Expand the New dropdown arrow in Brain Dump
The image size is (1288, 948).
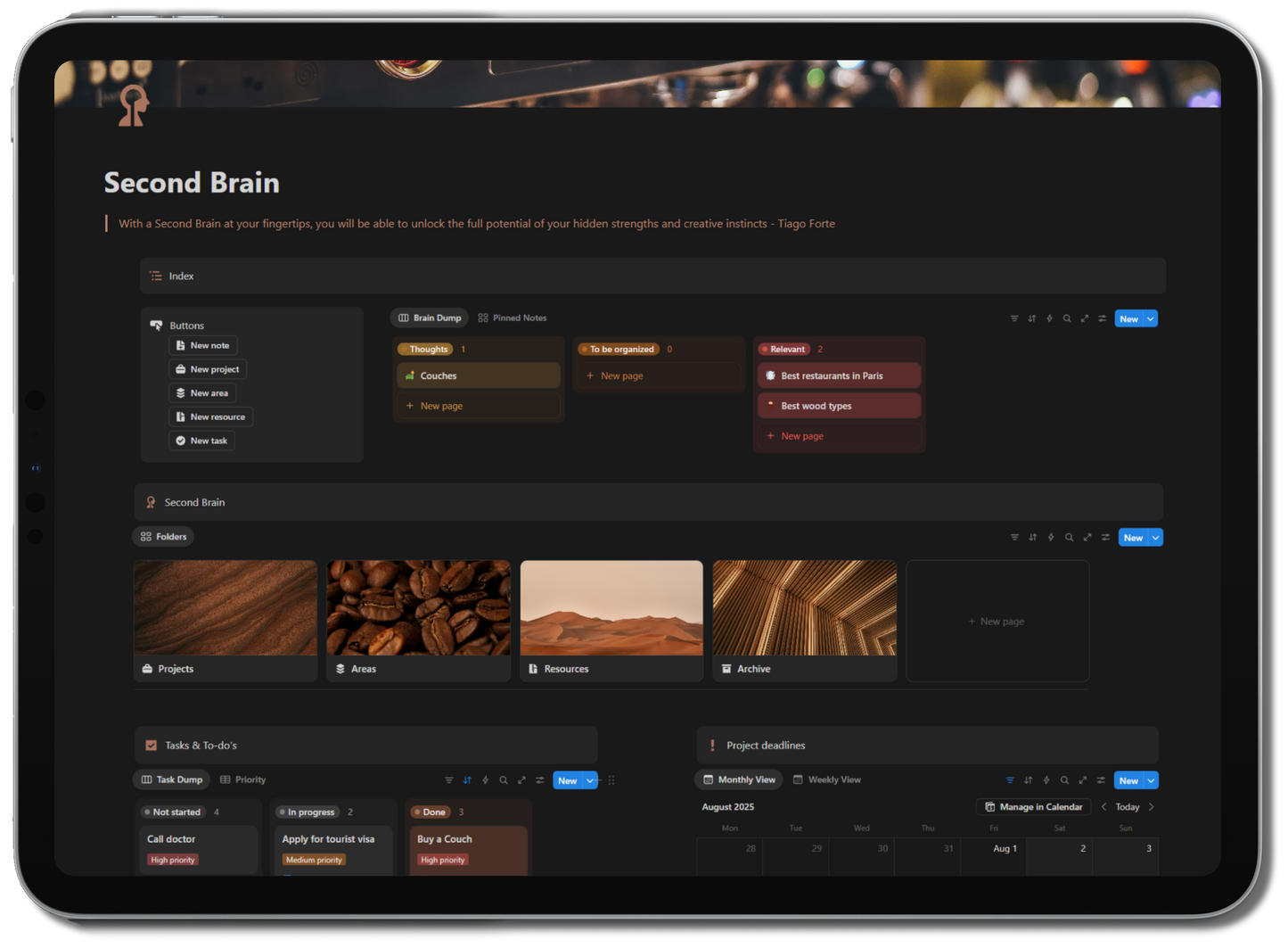coord(1151,318)
